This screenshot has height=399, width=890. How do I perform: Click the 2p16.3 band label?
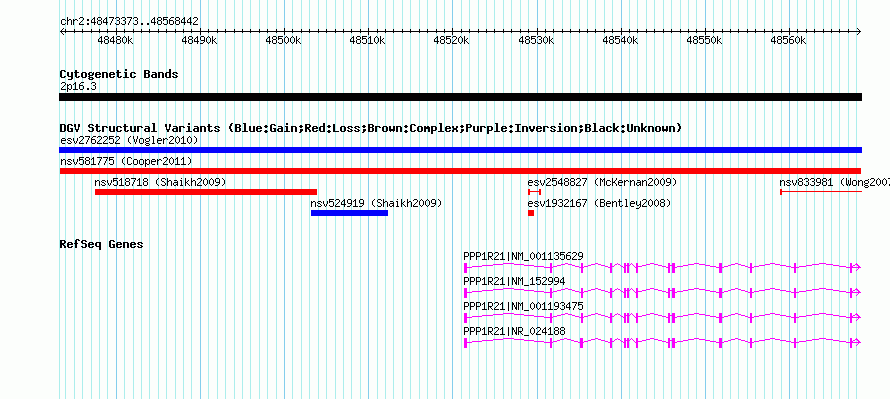79,86
